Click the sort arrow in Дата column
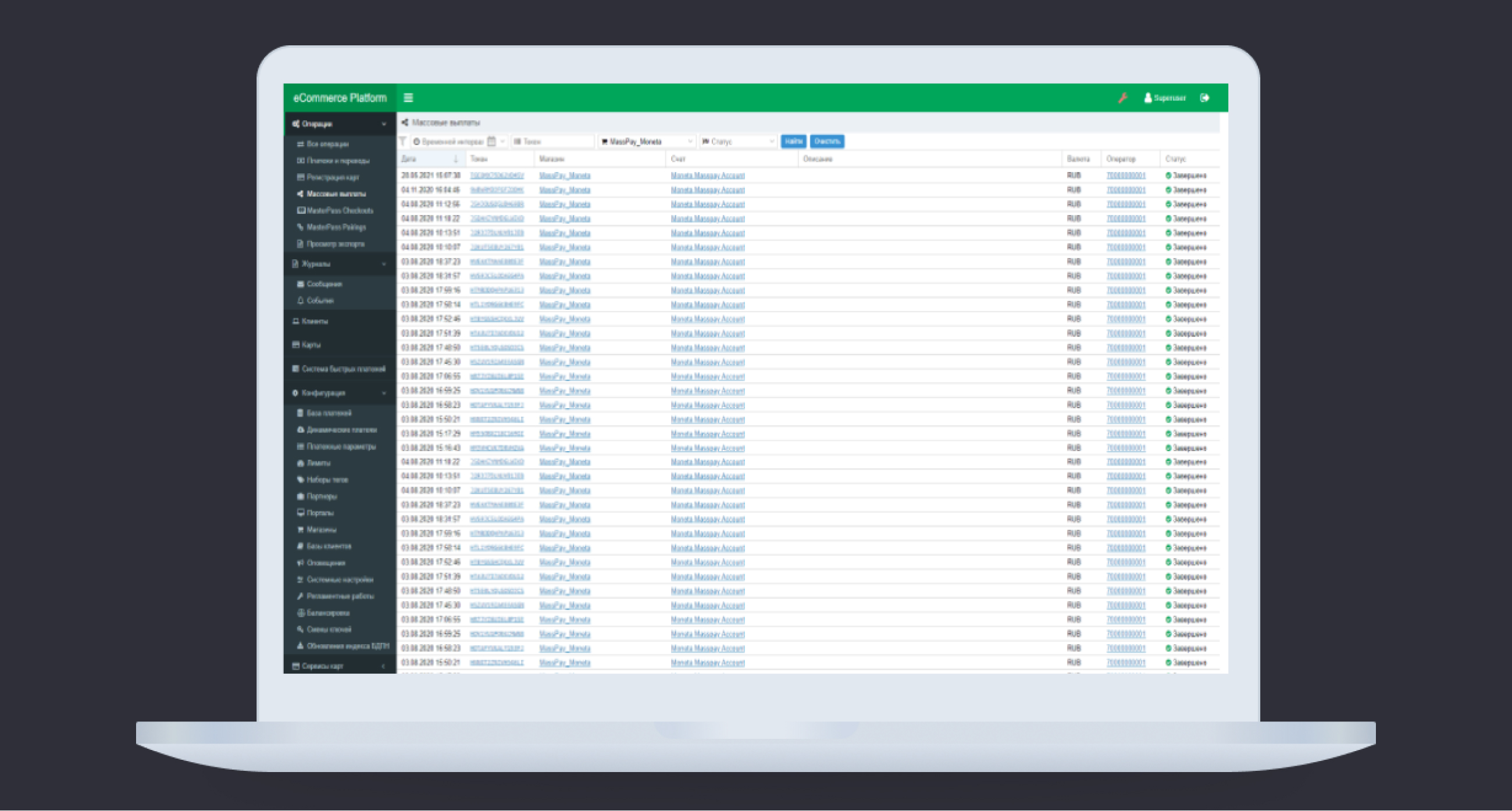The image size is (1512, 811). click(x=455, y=159)
